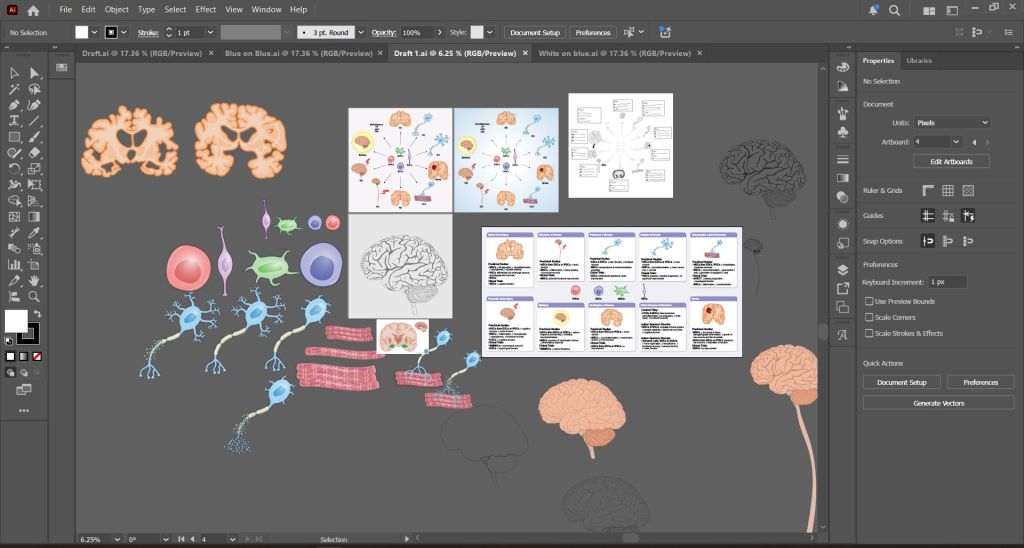Swap fill and stroke colors arrow
Image resolution: width=1024 pixels, height=548 pixels.
point(37,314)
